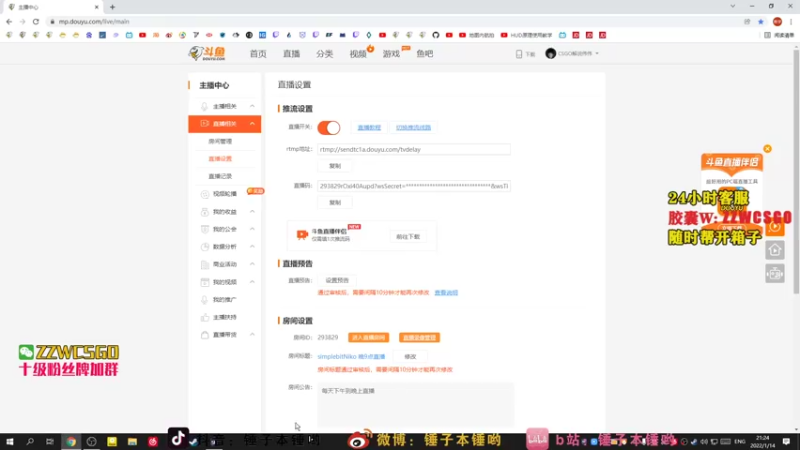800x450 pixels.
Task: Click the room announcement text area
Action: 416,405
